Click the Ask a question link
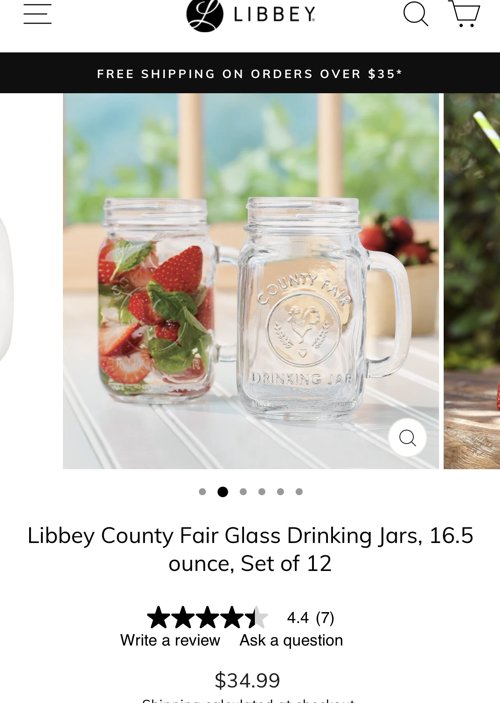The width and height of the screenshot is (500, 703). (x=291, y=640)
